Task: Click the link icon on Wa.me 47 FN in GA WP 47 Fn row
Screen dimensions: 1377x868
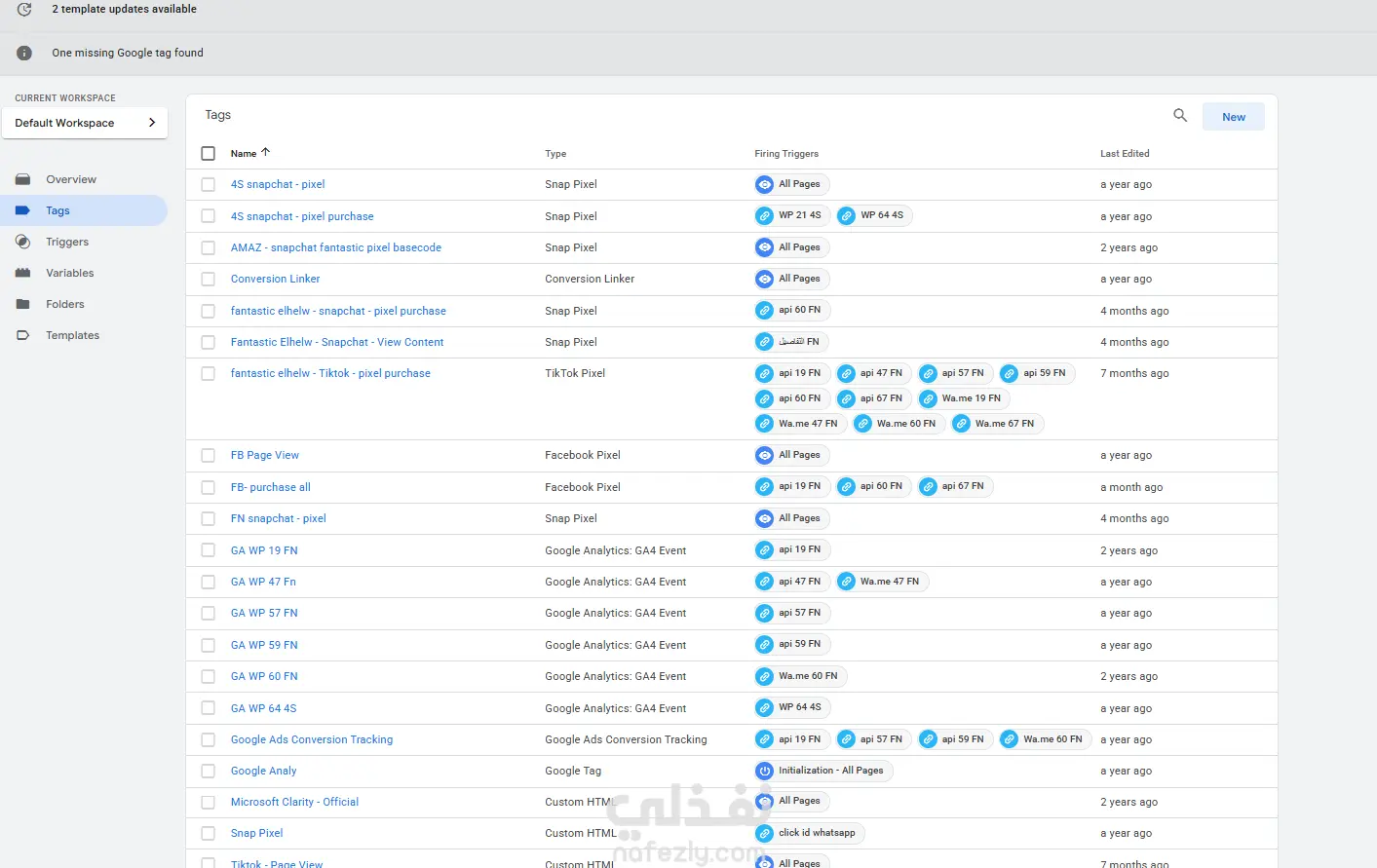Action: [x=847, y=583]
